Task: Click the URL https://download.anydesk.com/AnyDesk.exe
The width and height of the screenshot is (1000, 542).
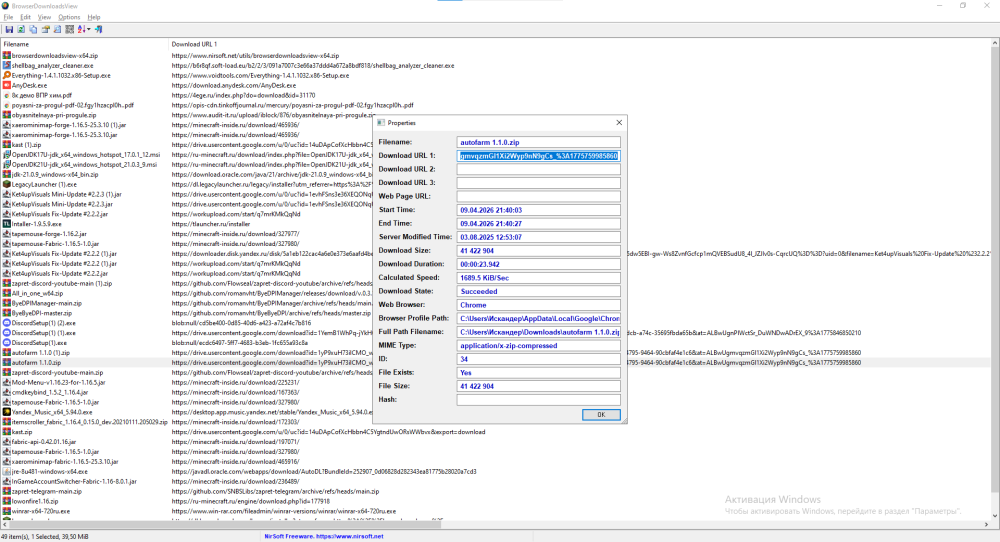Action: click(x=233, y=85)
